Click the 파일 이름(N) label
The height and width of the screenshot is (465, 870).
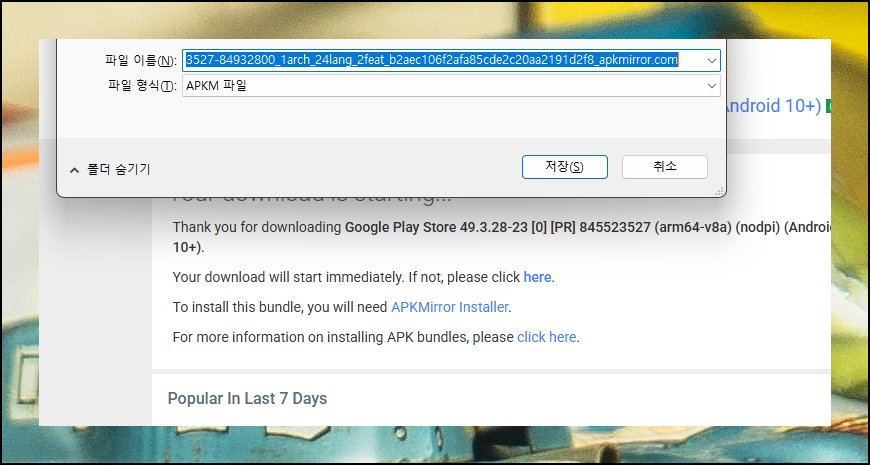141,60
